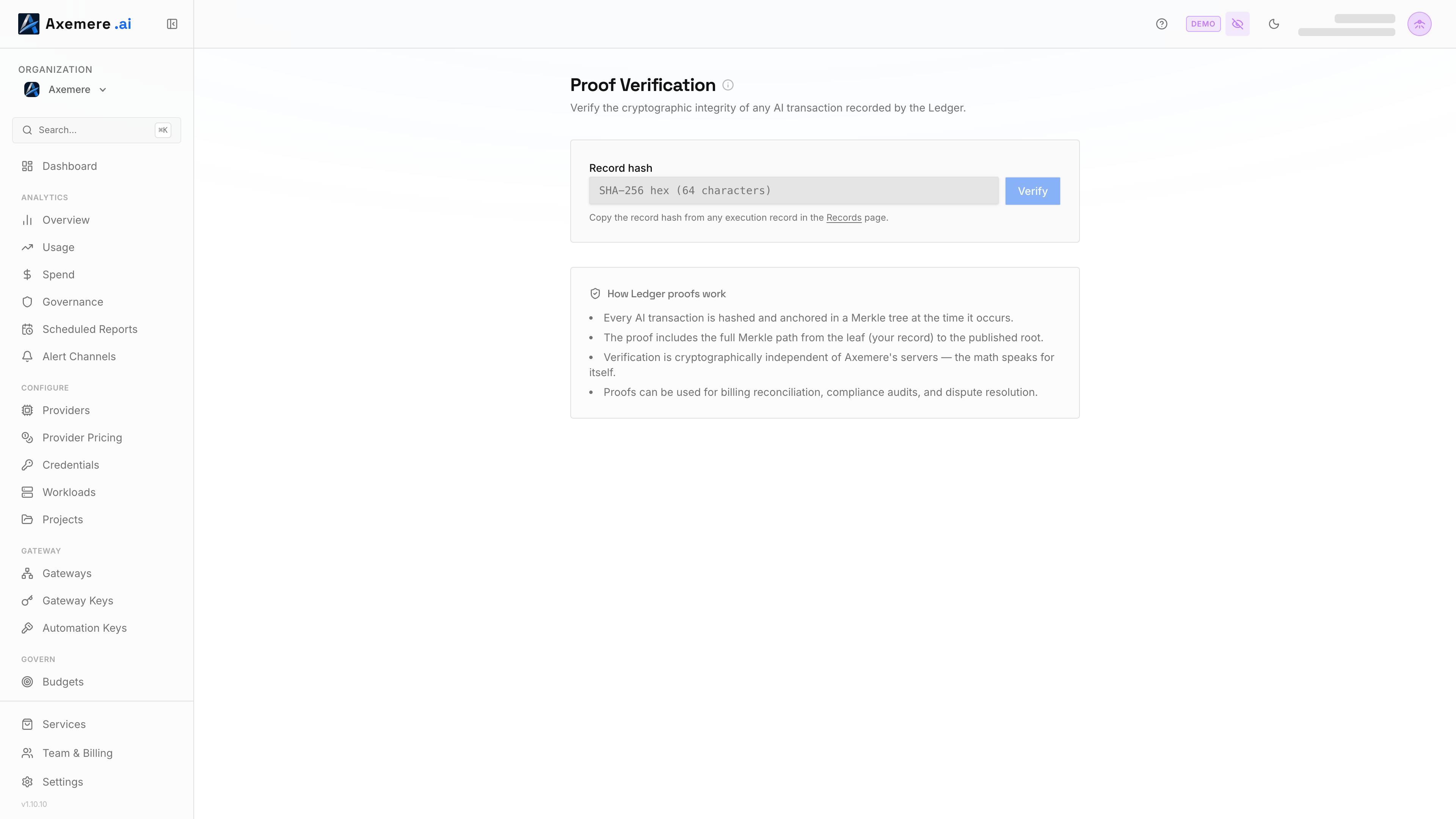
Task: Click the "Record hash" field label
Action: click(621, 168)
